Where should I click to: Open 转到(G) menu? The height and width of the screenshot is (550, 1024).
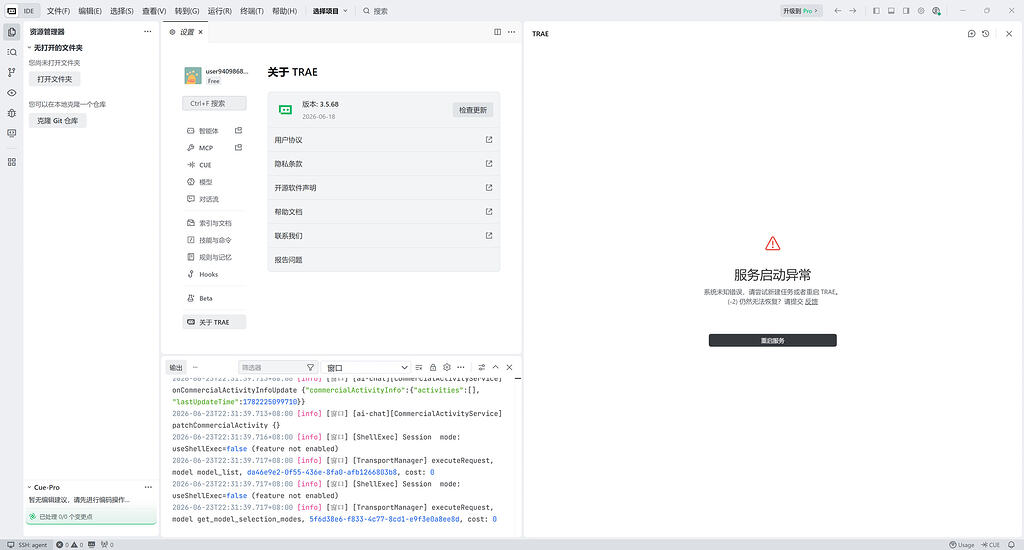187,11
